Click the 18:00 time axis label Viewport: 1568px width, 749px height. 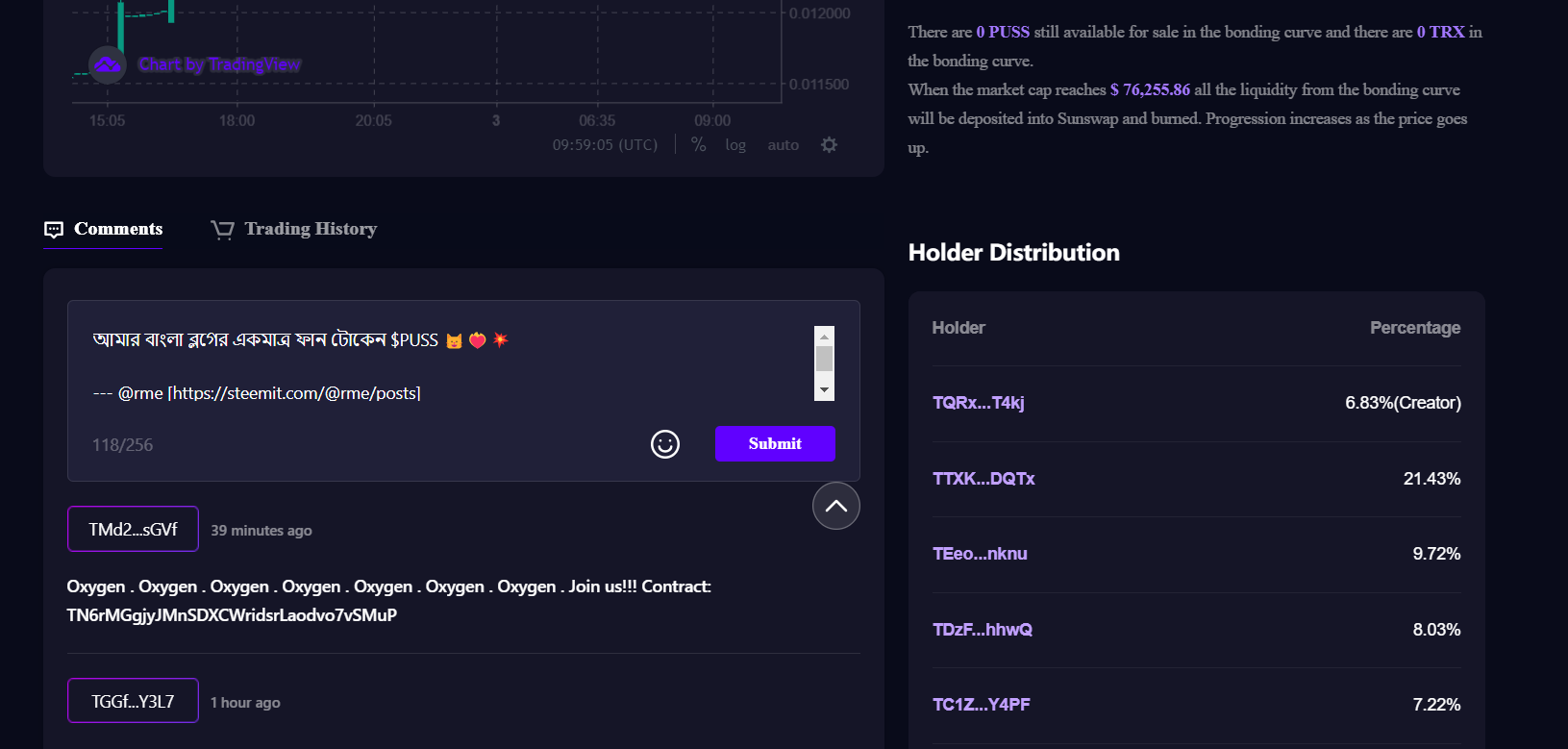coord(236,120)
